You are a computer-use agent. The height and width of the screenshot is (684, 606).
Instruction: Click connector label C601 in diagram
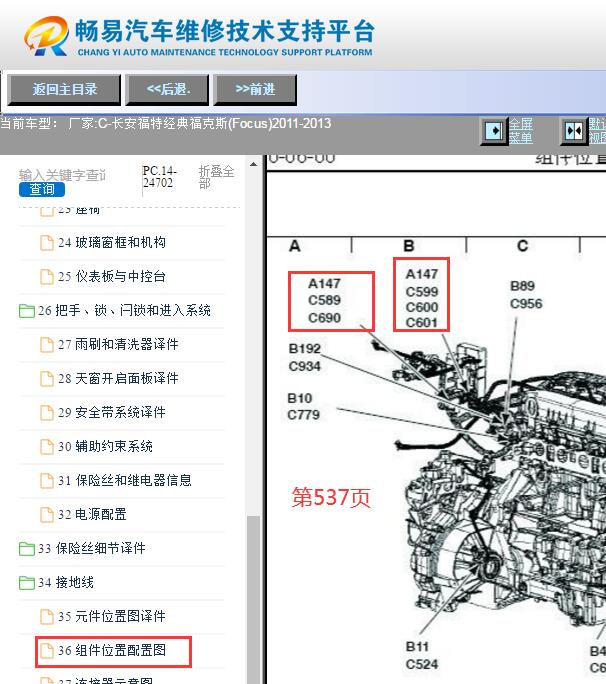(x=422, y=323)
